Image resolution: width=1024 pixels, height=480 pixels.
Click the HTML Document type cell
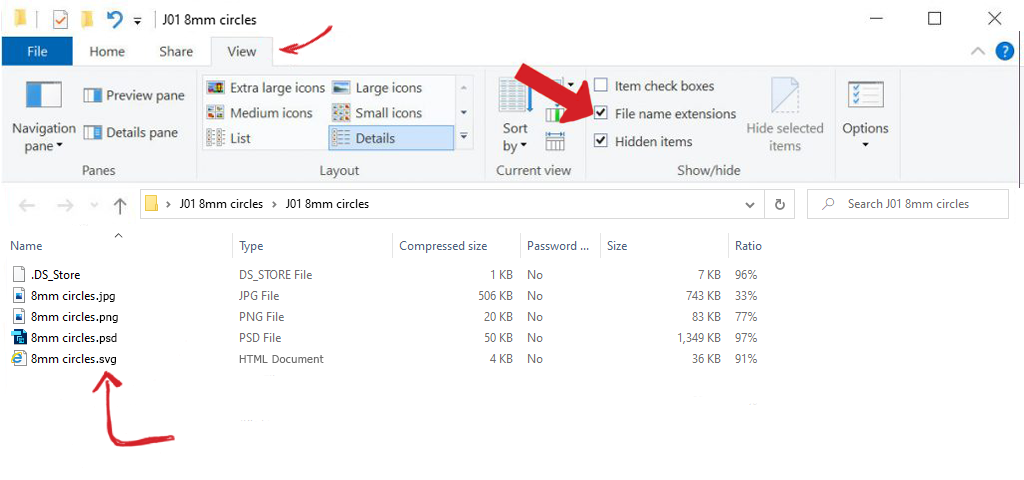(x=281, y=359)
